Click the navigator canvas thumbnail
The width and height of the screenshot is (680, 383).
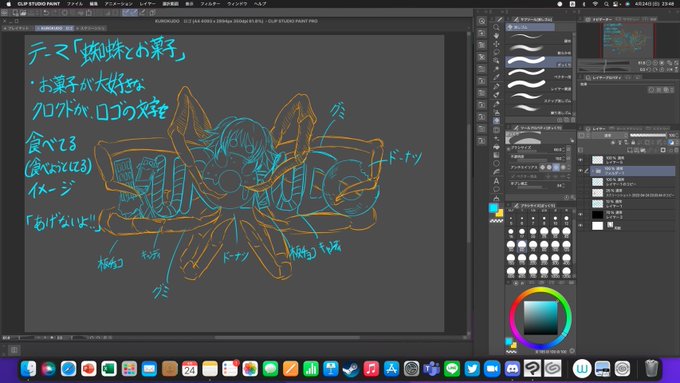point(628,40)
